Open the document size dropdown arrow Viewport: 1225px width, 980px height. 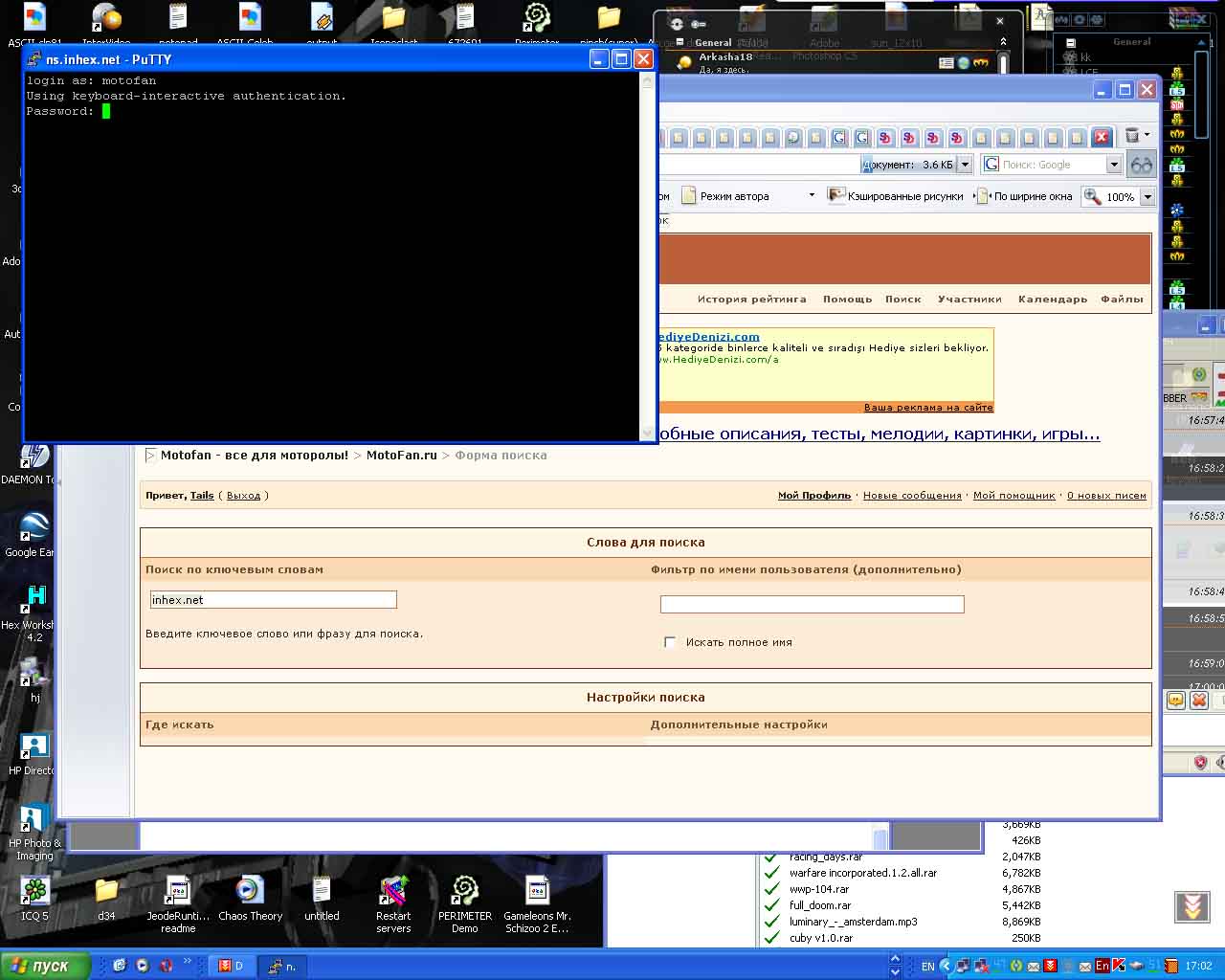[x=965, y=165]
